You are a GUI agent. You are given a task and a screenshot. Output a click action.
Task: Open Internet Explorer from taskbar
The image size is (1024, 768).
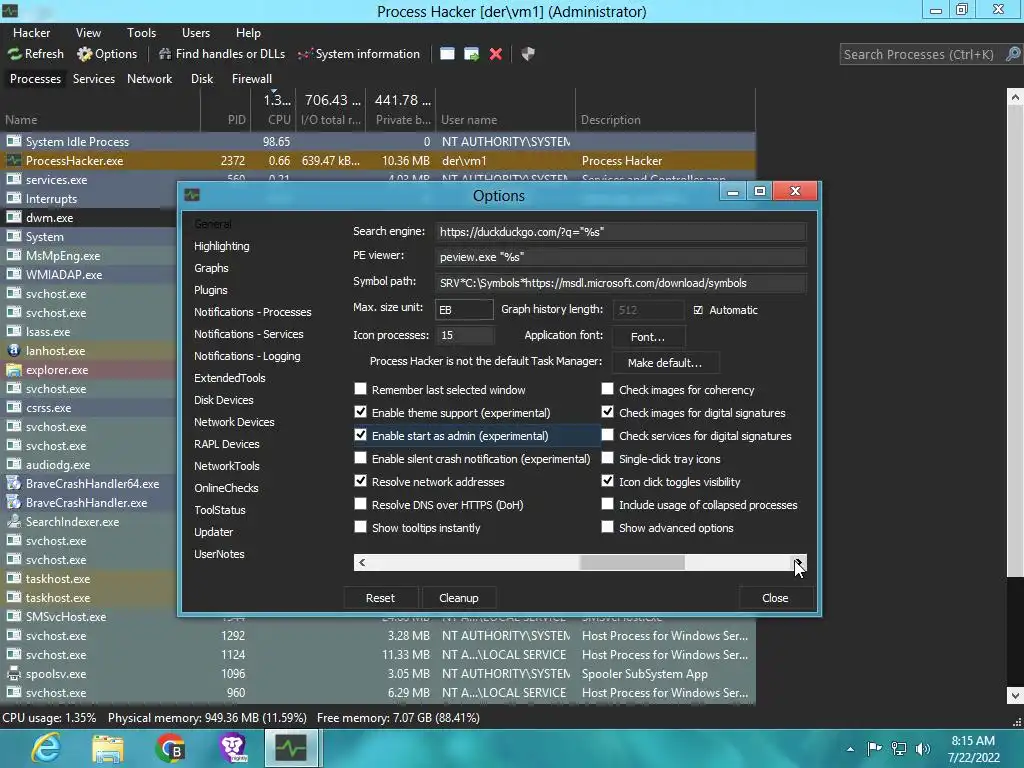(46, 748)
